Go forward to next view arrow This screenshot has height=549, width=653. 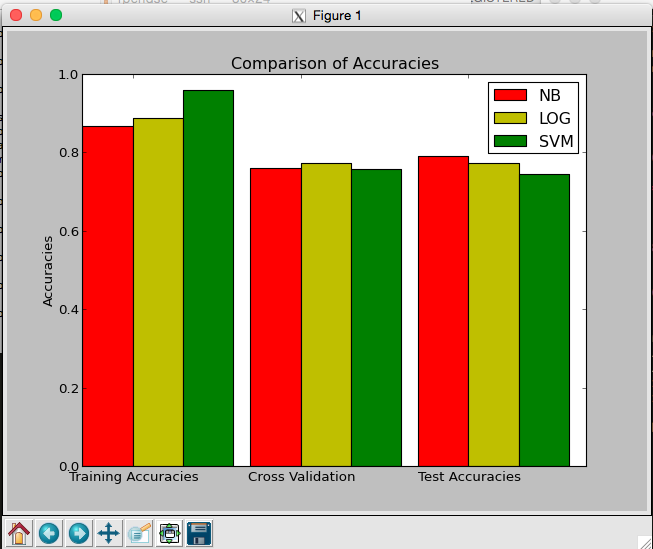click(x=79, y=533)
